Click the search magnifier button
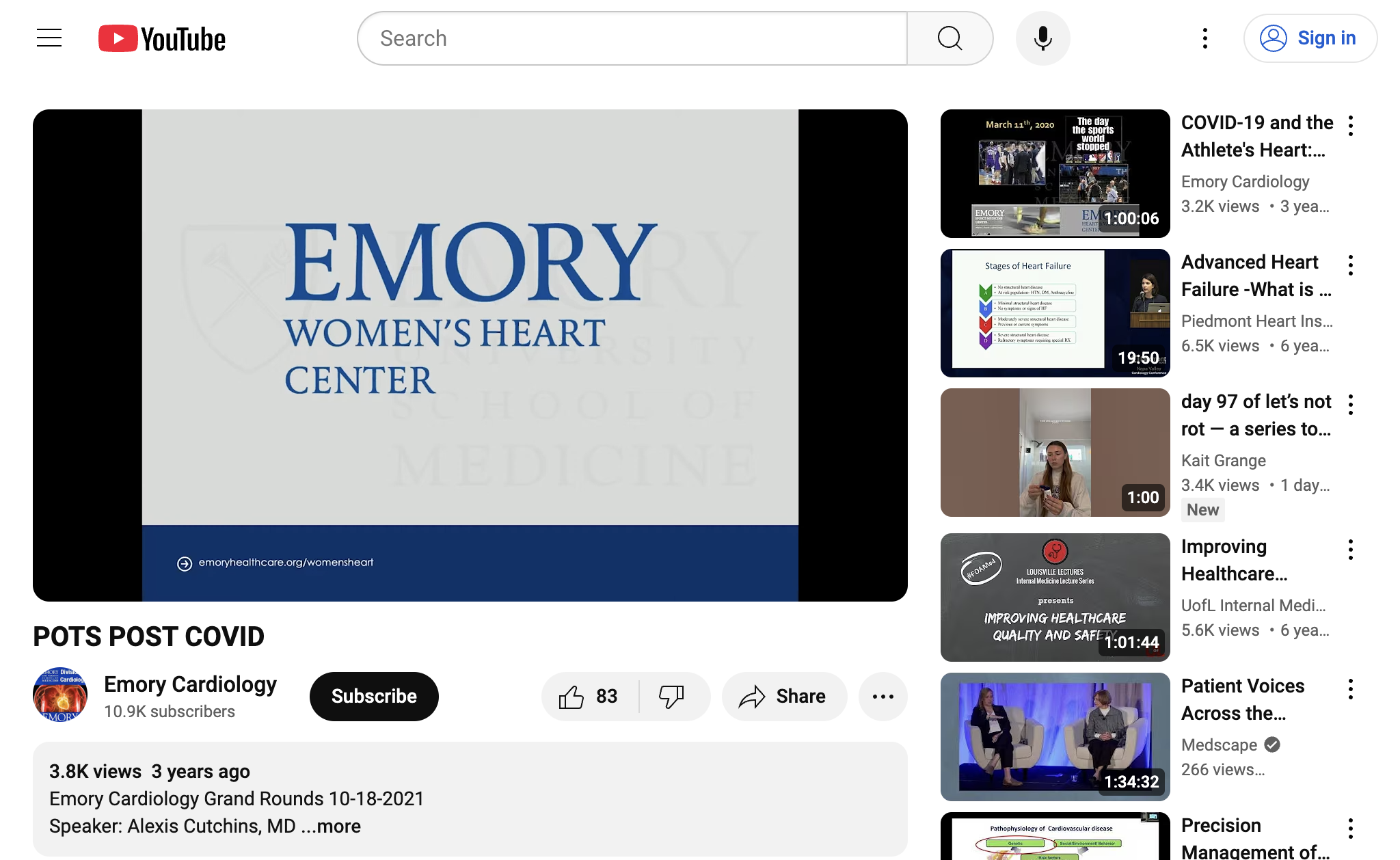 (950, 38)
